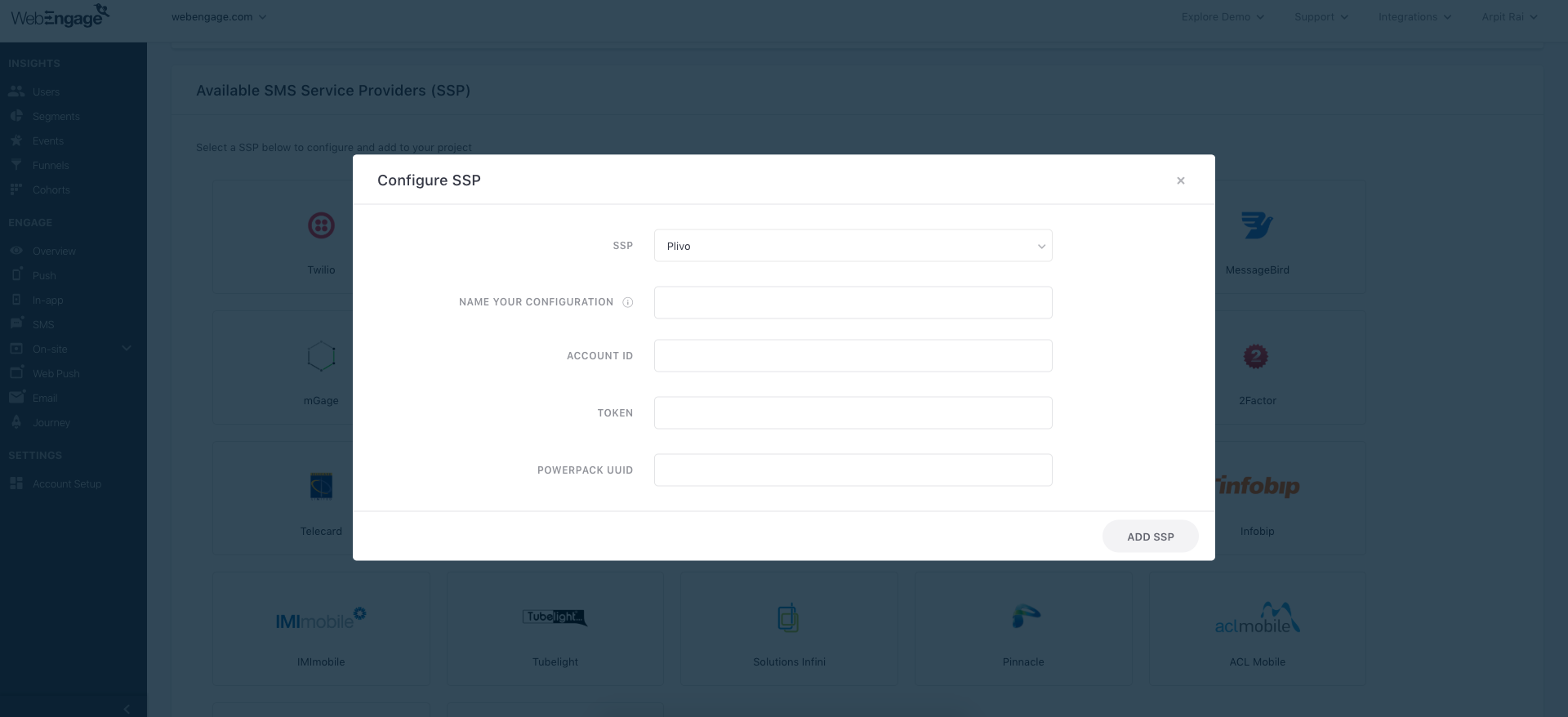Click the Web Push icon
The height and width of the screenshot is (717, 1568).
click(16, 372)
